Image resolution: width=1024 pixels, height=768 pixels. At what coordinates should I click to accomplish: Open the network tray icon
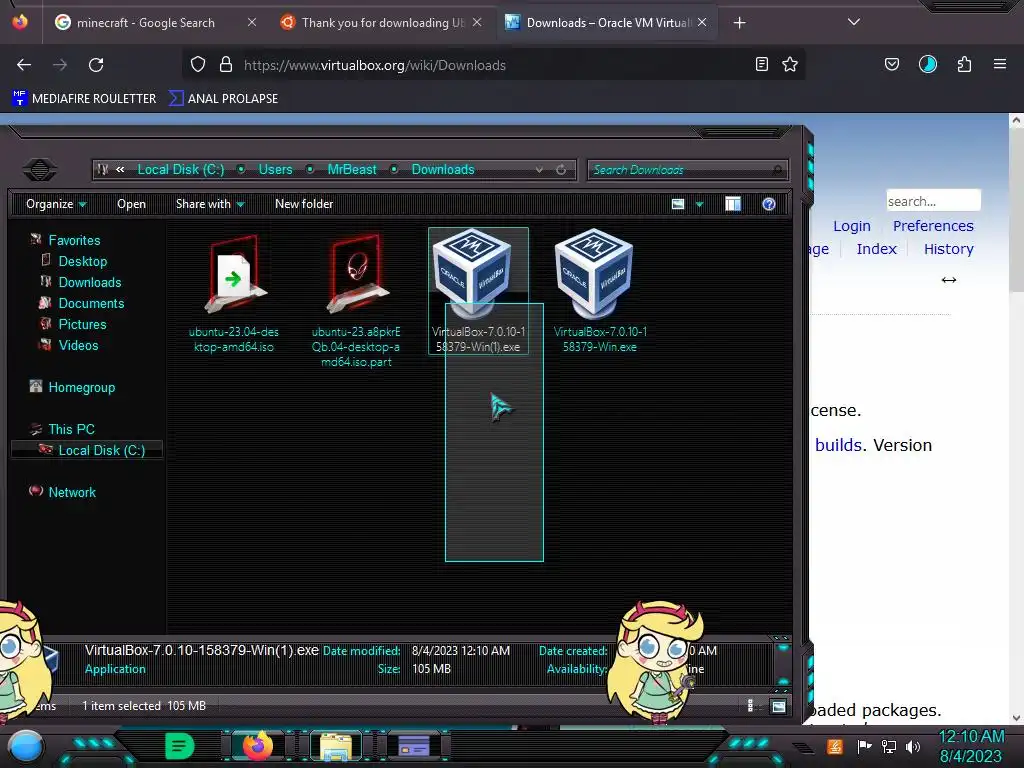pyautogui.click(x=888, y=746)
